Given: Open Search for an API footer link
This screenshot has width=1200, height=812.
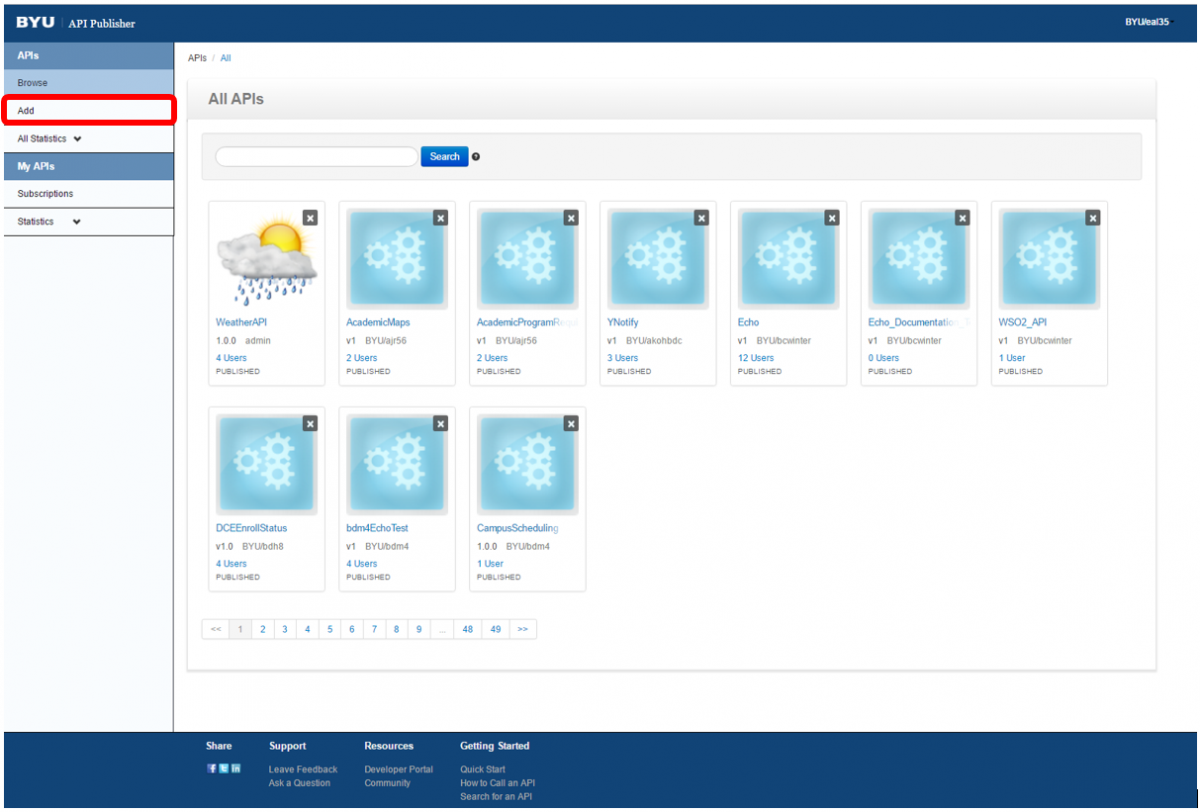Looking at the screenshot, I should click(x=496, y=797).
